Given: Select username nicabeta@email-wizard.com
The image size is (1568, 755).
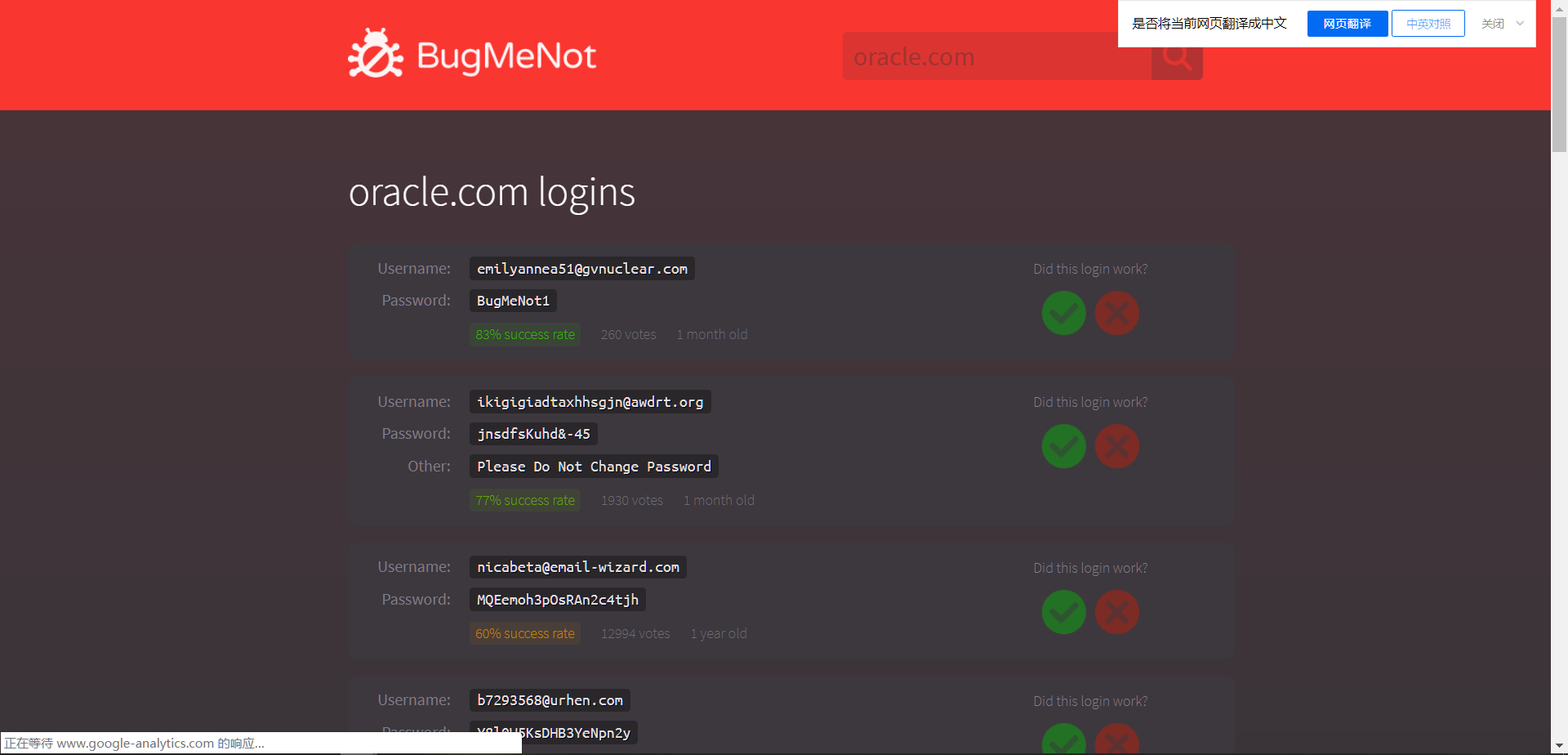Looking at the screenshot, I should tap(577, 567).
